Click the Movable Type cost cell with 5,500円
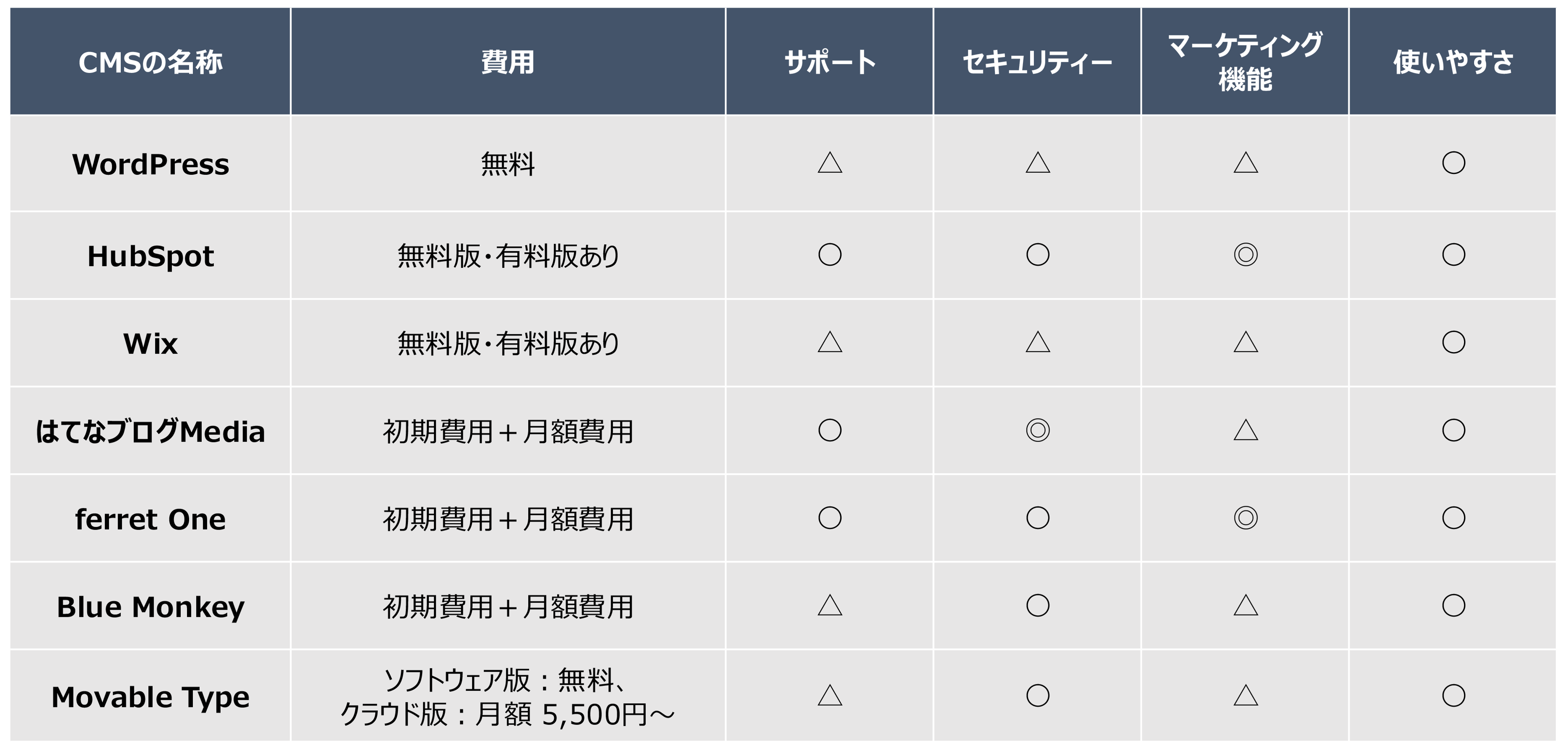Image resolution: width=1568 pixels, height=747 pixels. click(x=508, y=696)
